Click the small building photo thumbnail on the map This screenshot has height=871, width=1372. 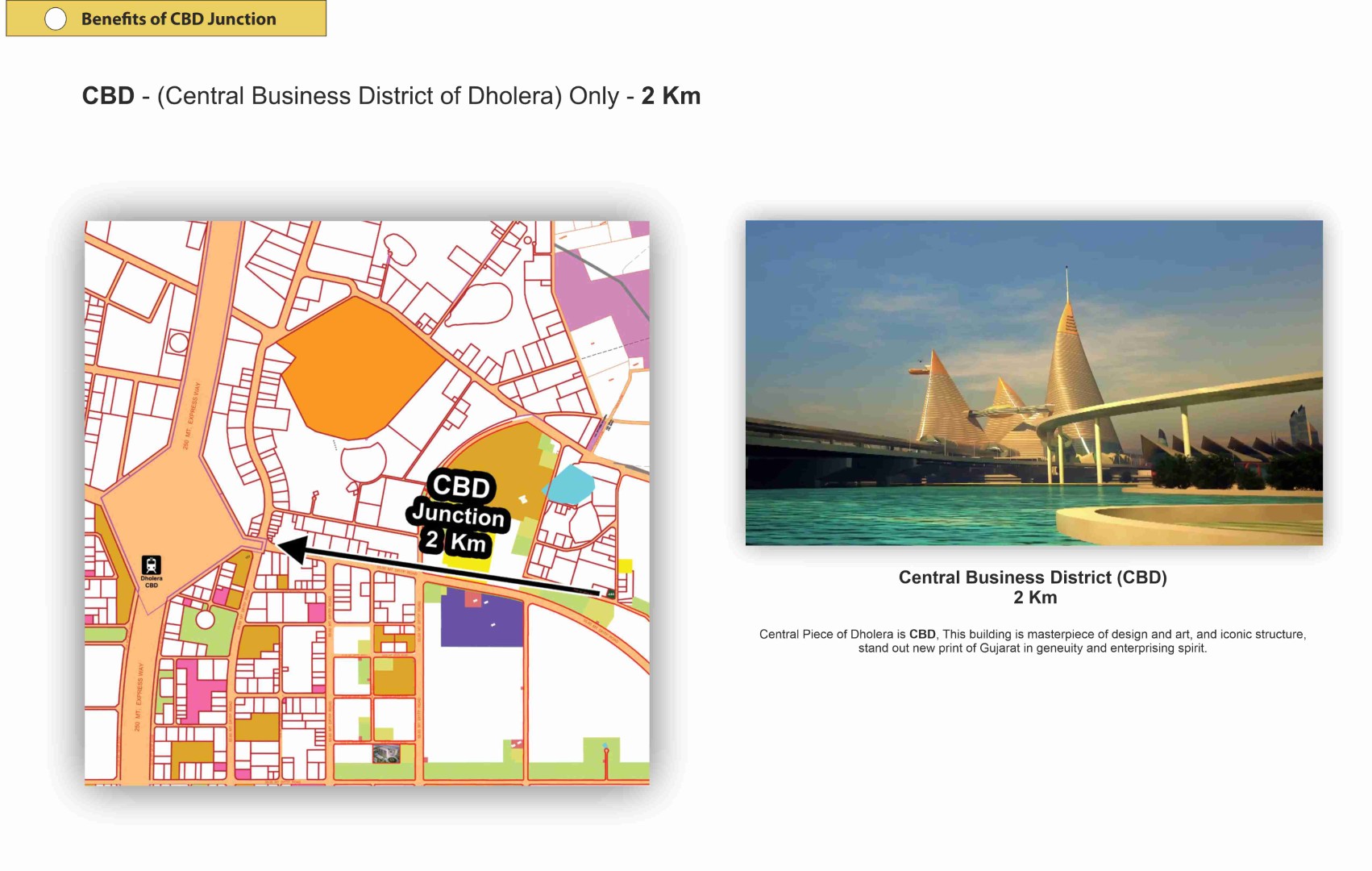coord(386,754)
